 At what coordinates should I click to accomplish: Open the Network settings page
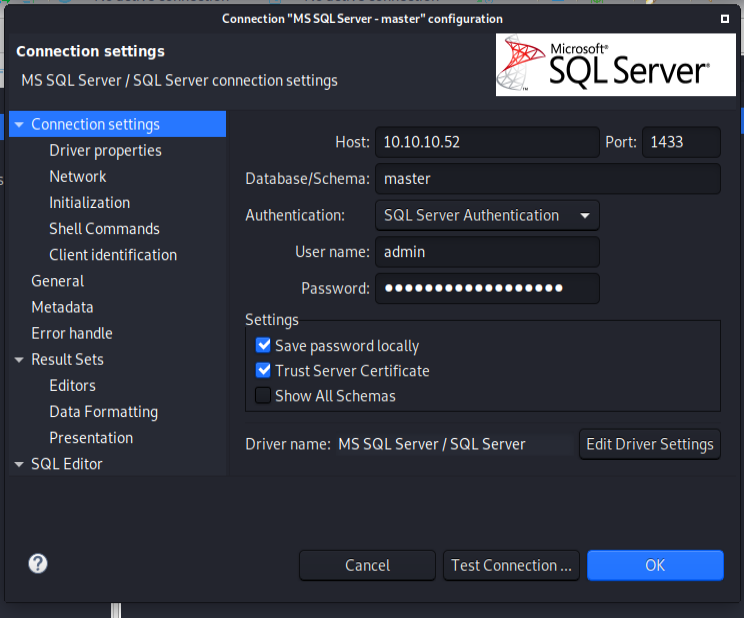click(78, 176)
